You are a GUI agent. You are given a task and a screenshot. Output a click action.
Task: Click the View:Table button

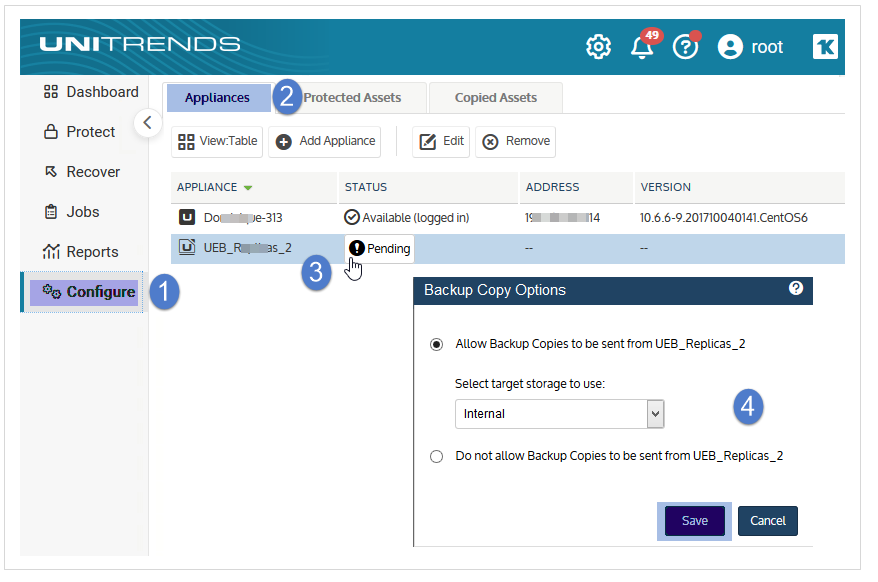217,141
